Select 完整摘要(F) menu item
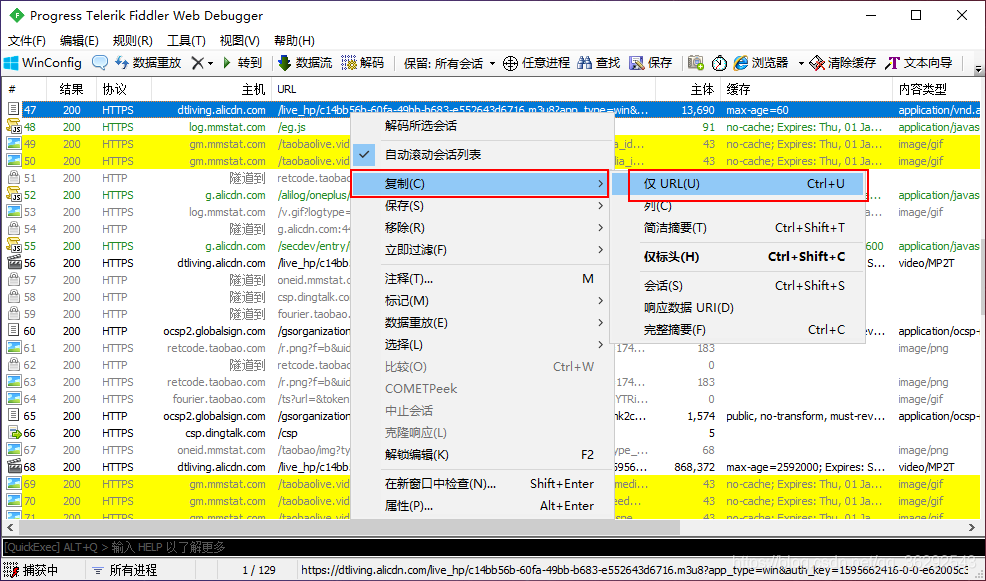The width and height of the screenshot is (986, 581). [x=738, y=329]
